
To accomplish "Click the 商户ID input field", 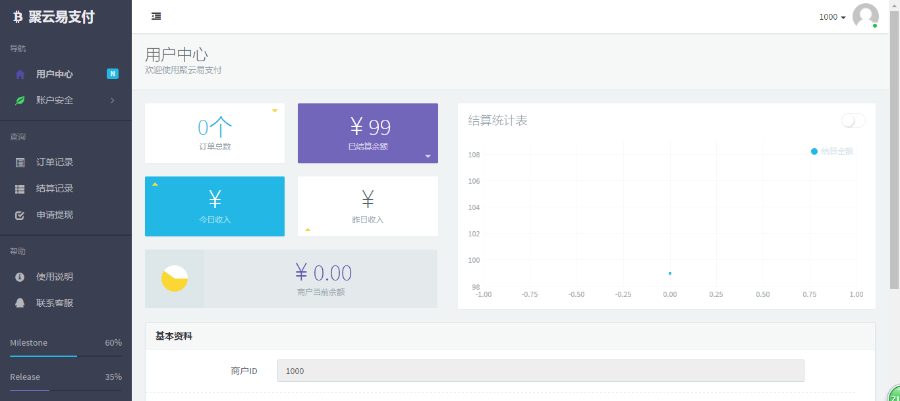I will [541, 371].
